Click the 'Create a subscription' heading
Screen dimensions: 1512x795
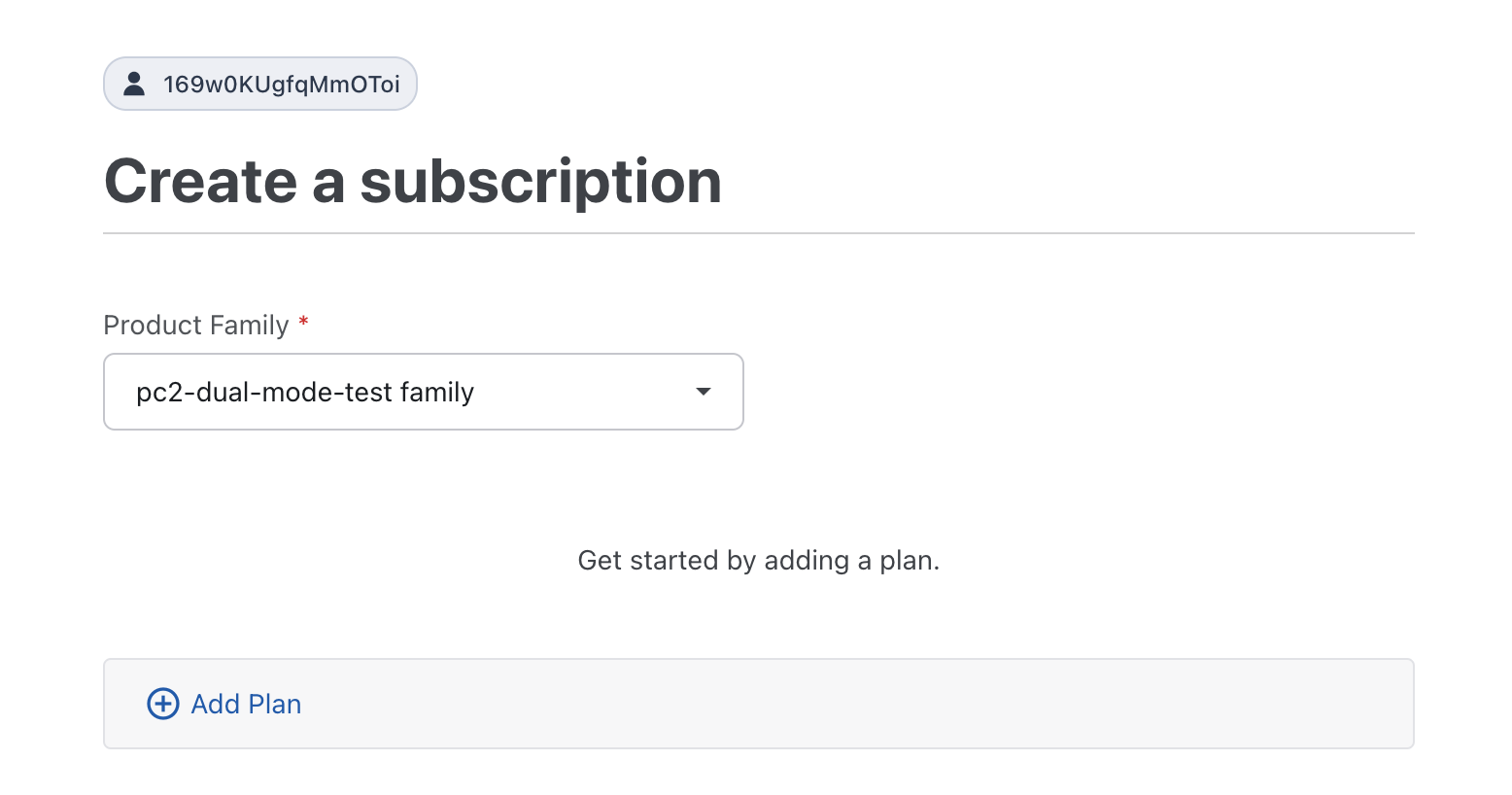click(412, 182)
